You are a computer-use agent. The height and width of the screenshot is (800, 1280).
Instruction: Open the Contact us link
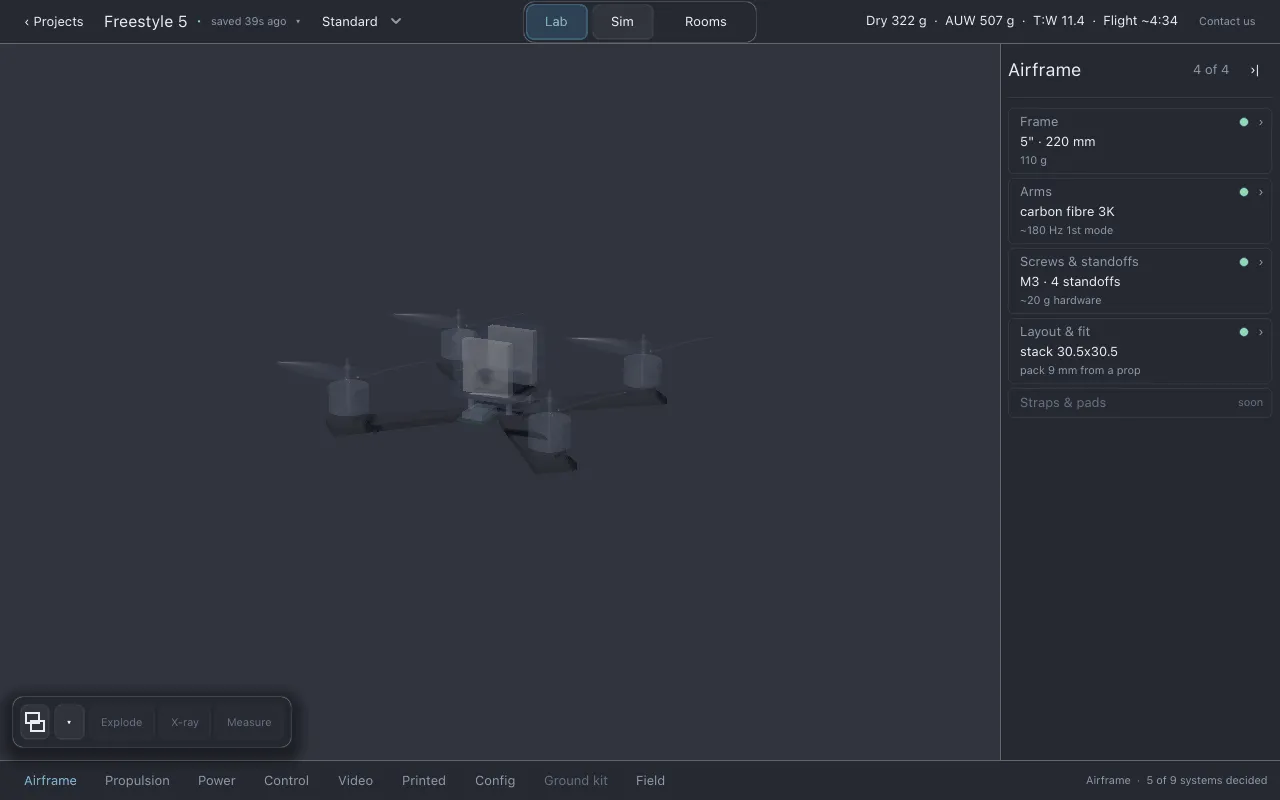click(1227, 21)
